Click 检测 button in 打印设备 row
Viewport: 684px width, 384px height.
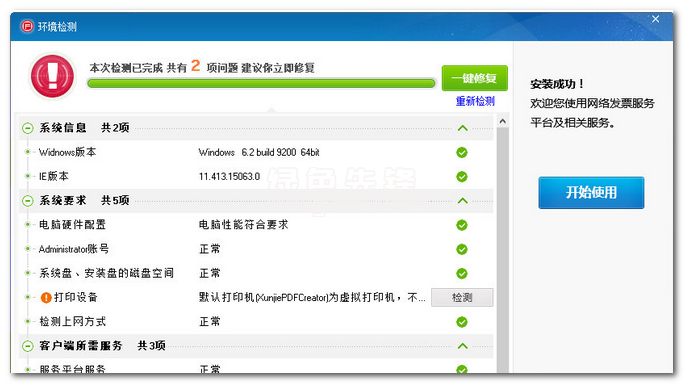[x=462, y=298]
